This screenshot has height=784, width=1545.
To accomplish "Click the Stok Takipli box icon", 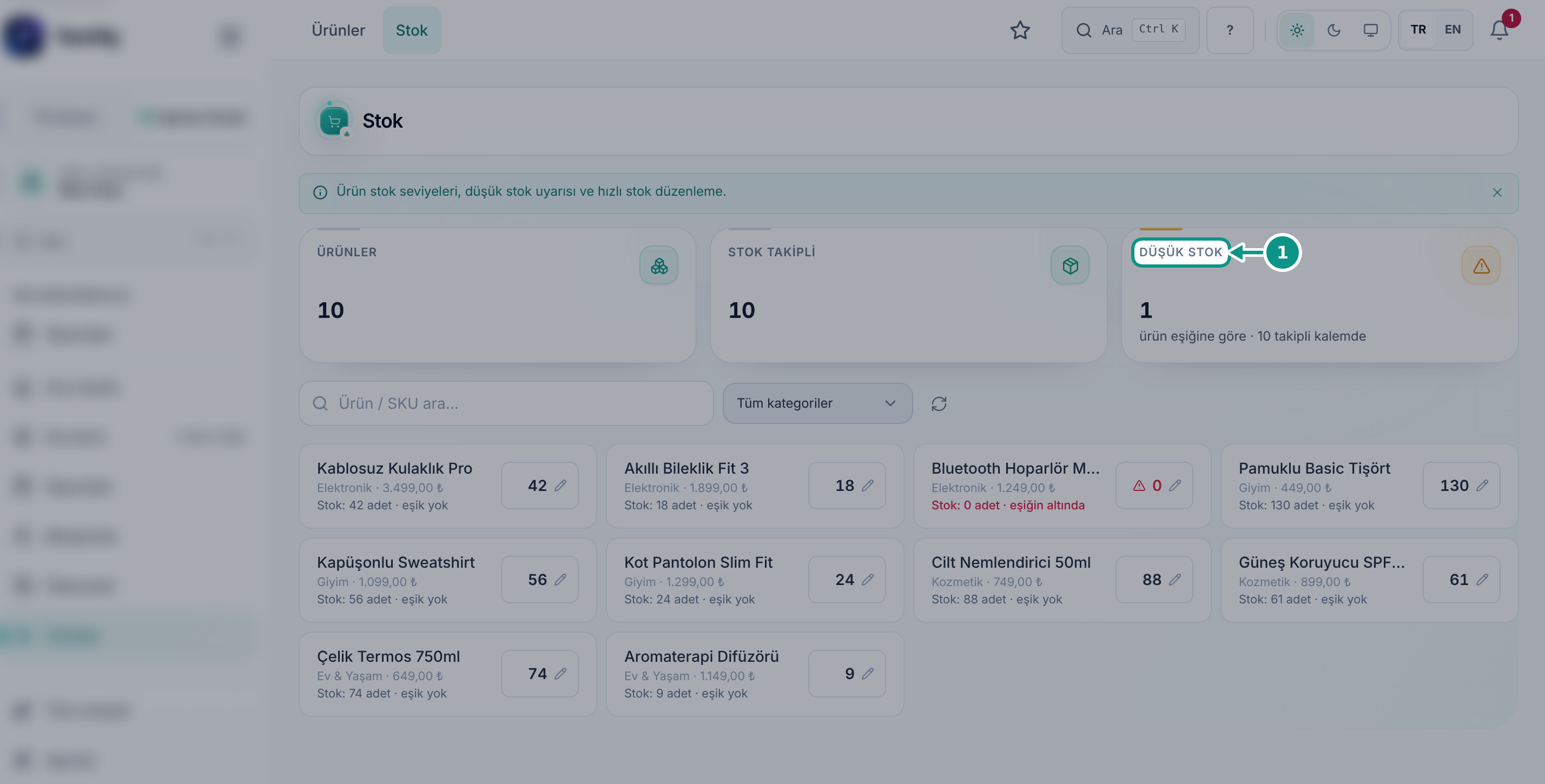I will click(x=1069, y=265).
